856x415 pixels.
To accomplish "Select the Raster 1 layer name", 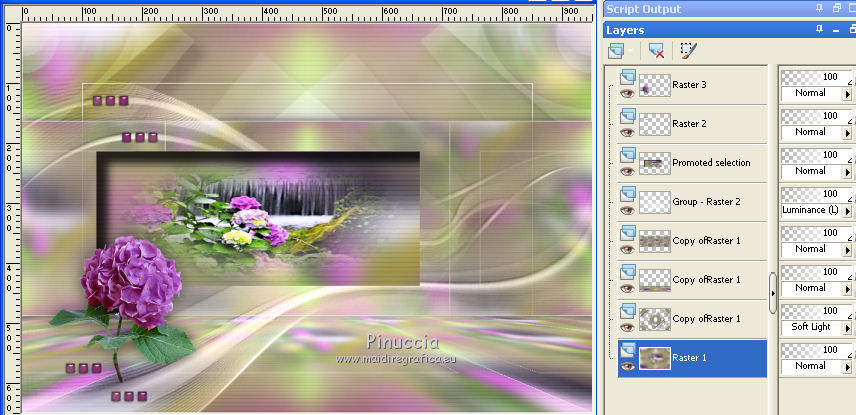I will pyautogui.click(x=689, y=358).
